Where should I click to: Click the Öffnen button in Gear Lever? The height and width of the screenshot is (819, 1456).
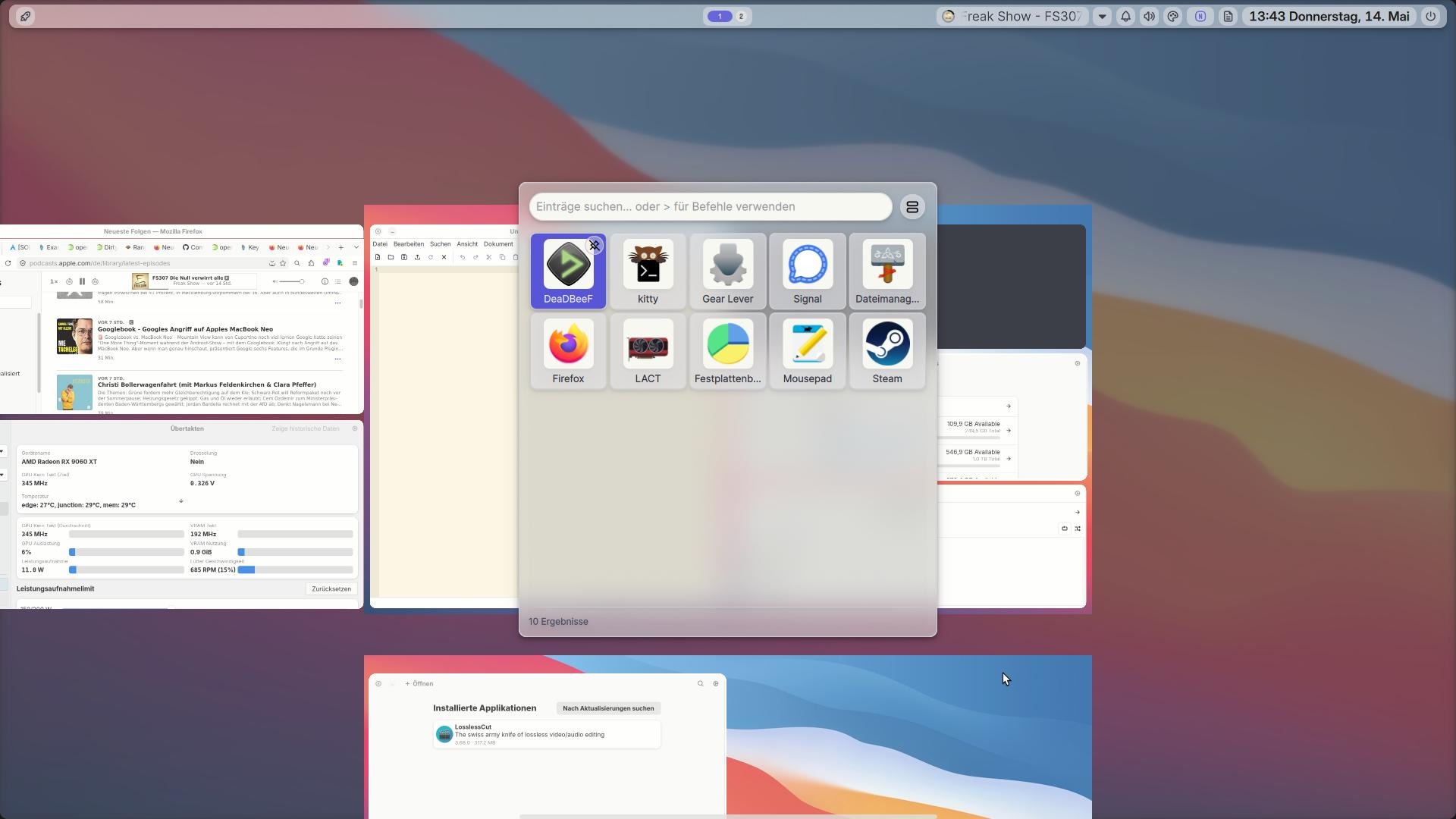pos(419,684)
